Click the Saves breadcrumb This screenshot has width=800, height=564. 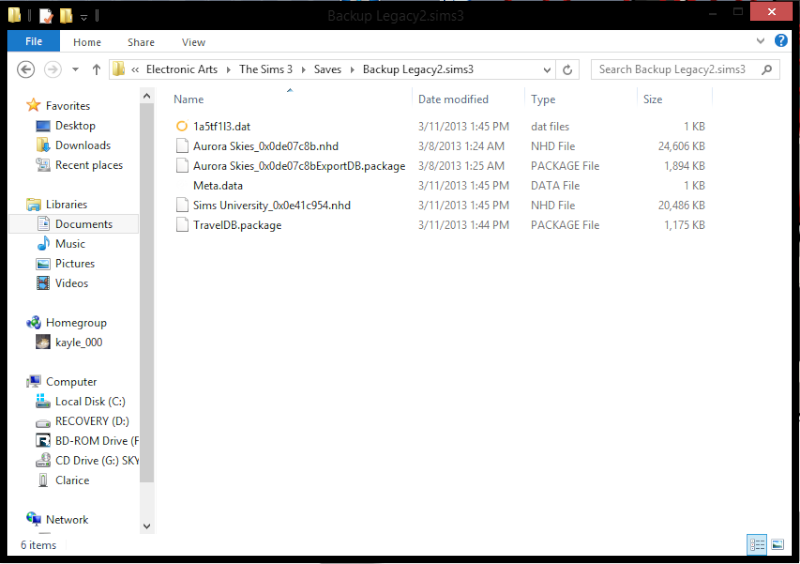[328, 69]
